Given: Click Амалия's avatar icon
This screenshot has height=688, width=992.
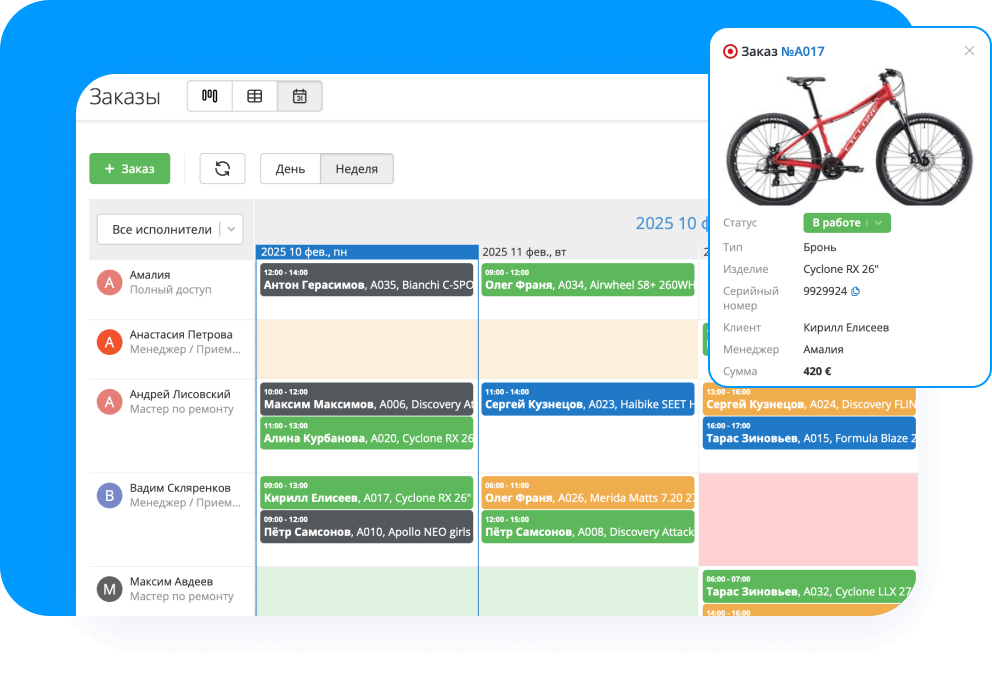Looking at the screenshot, I should click(109, 282).
